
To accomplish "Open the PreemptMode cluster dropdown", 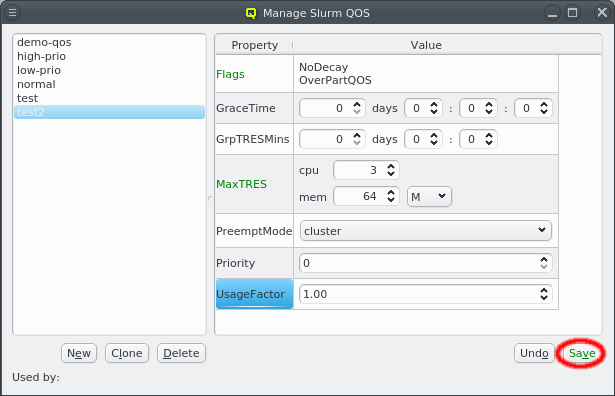I will (x=426, y=231).
